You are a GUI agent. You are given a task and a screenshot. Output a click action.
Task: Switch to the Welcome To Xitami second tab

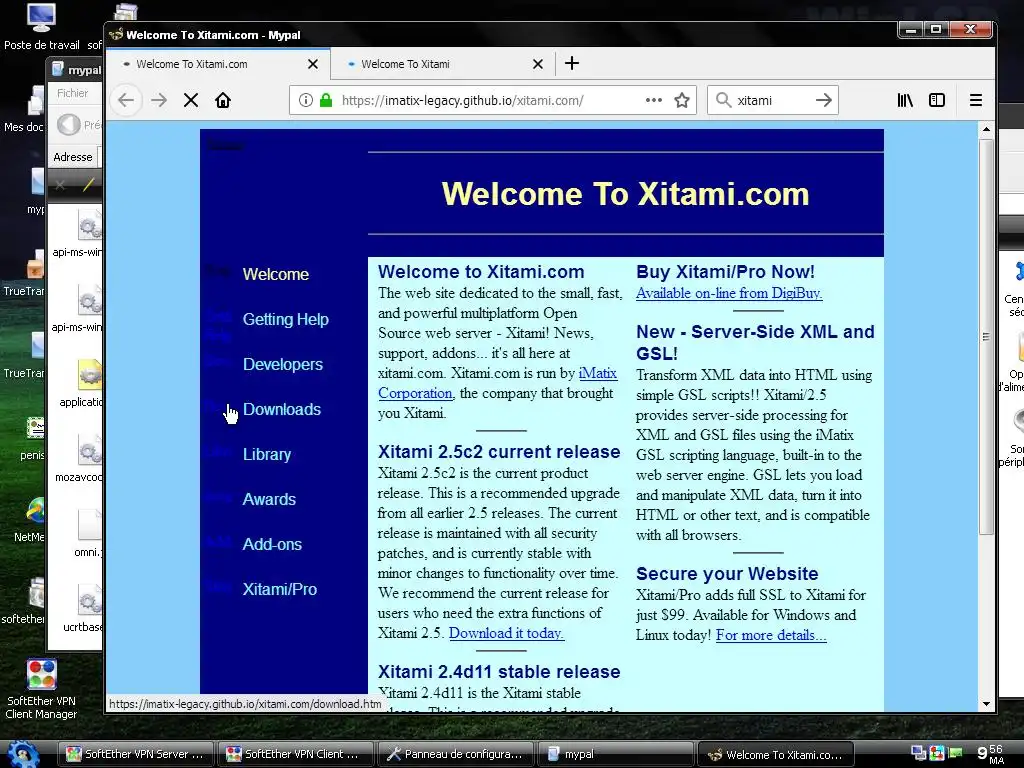pos(443,64)
